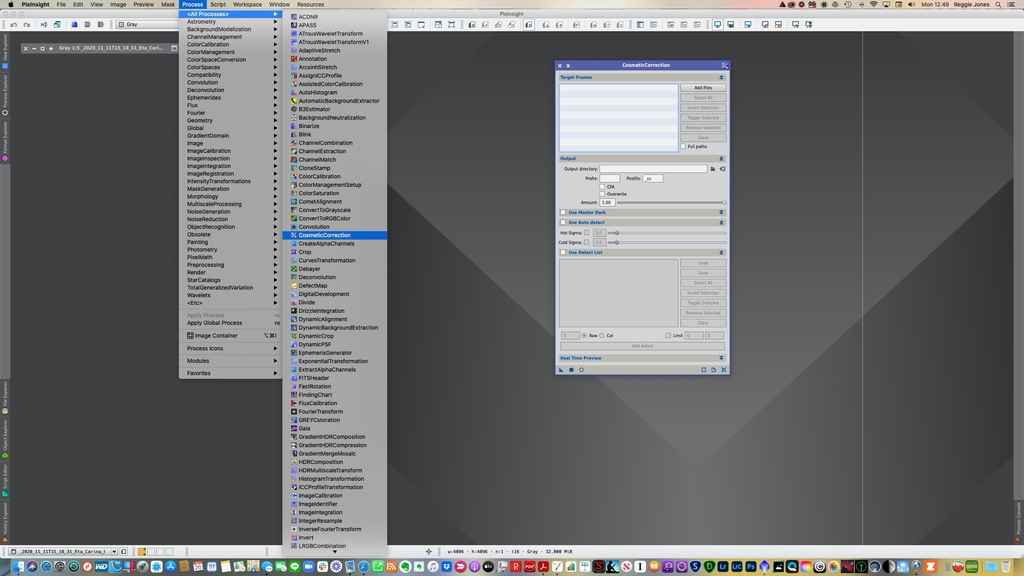
Task: Click the undo arrow in the toolbar
Action: (x=14, y=25)
